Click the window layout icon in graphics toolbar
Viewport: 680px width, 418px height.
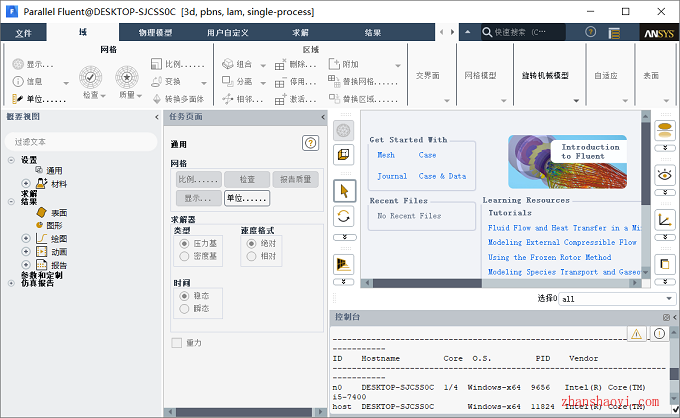(x=344, y=155)
